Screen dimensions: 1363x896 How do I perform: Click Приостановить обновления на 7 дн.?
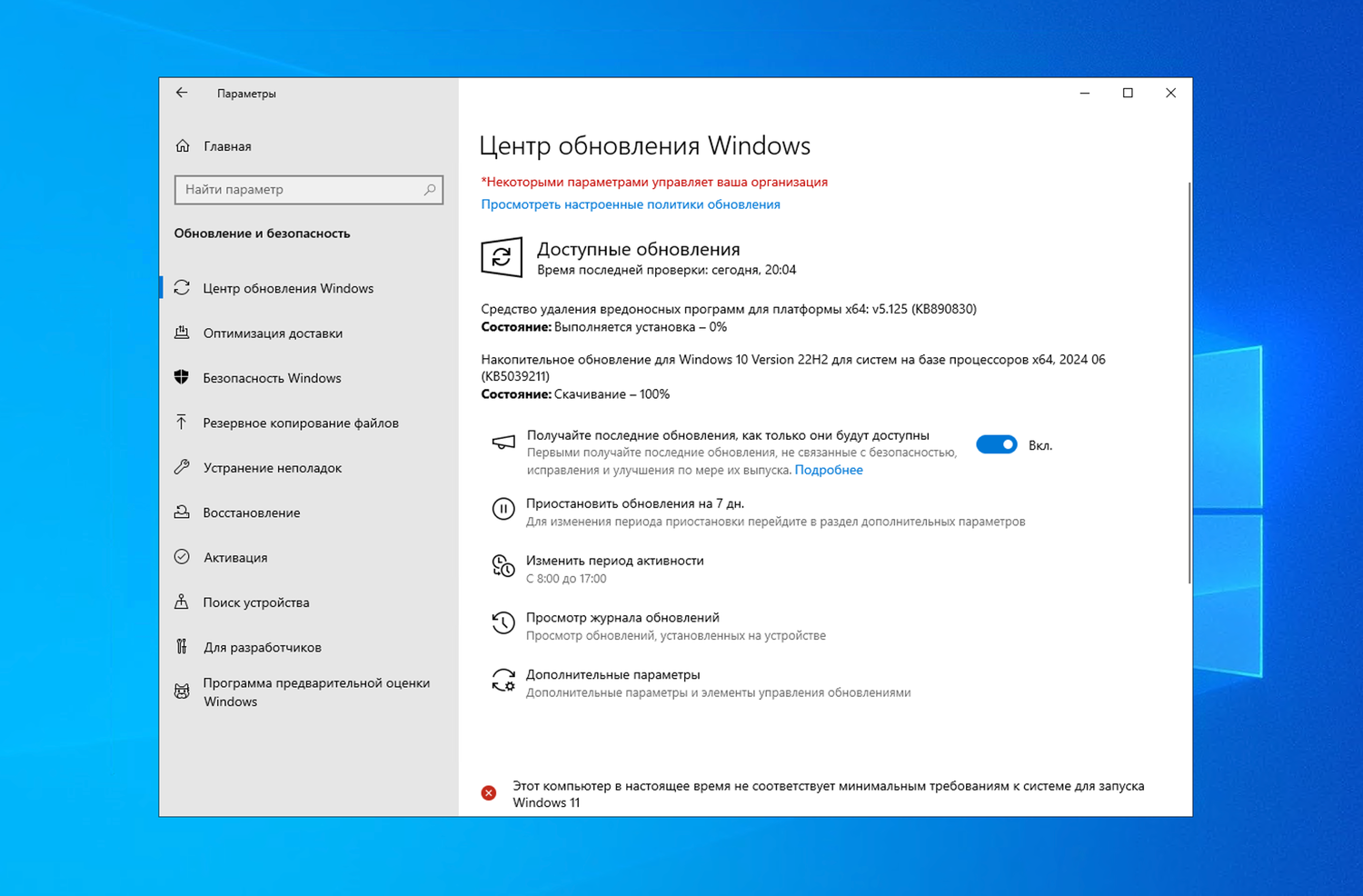[635, 503]
